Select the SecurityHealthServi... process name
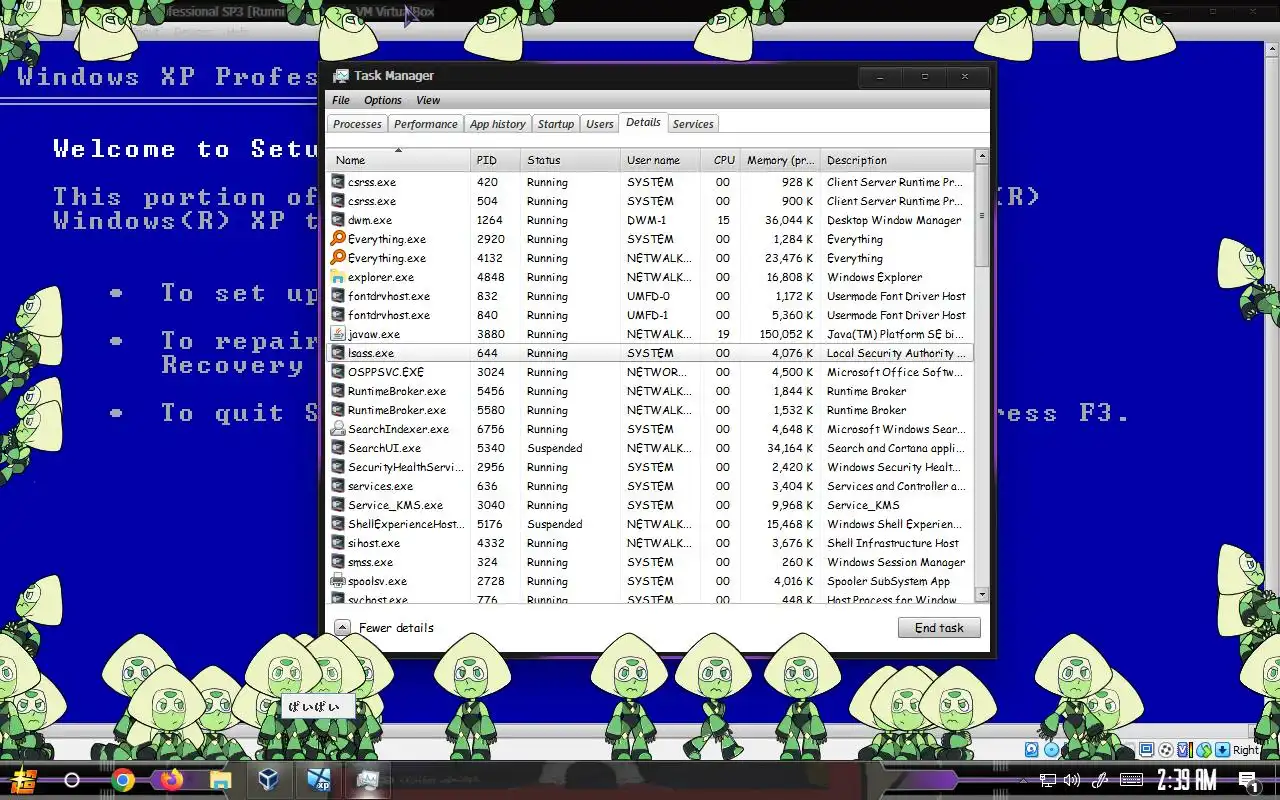 pyautogui.click(x=406, y=467)
